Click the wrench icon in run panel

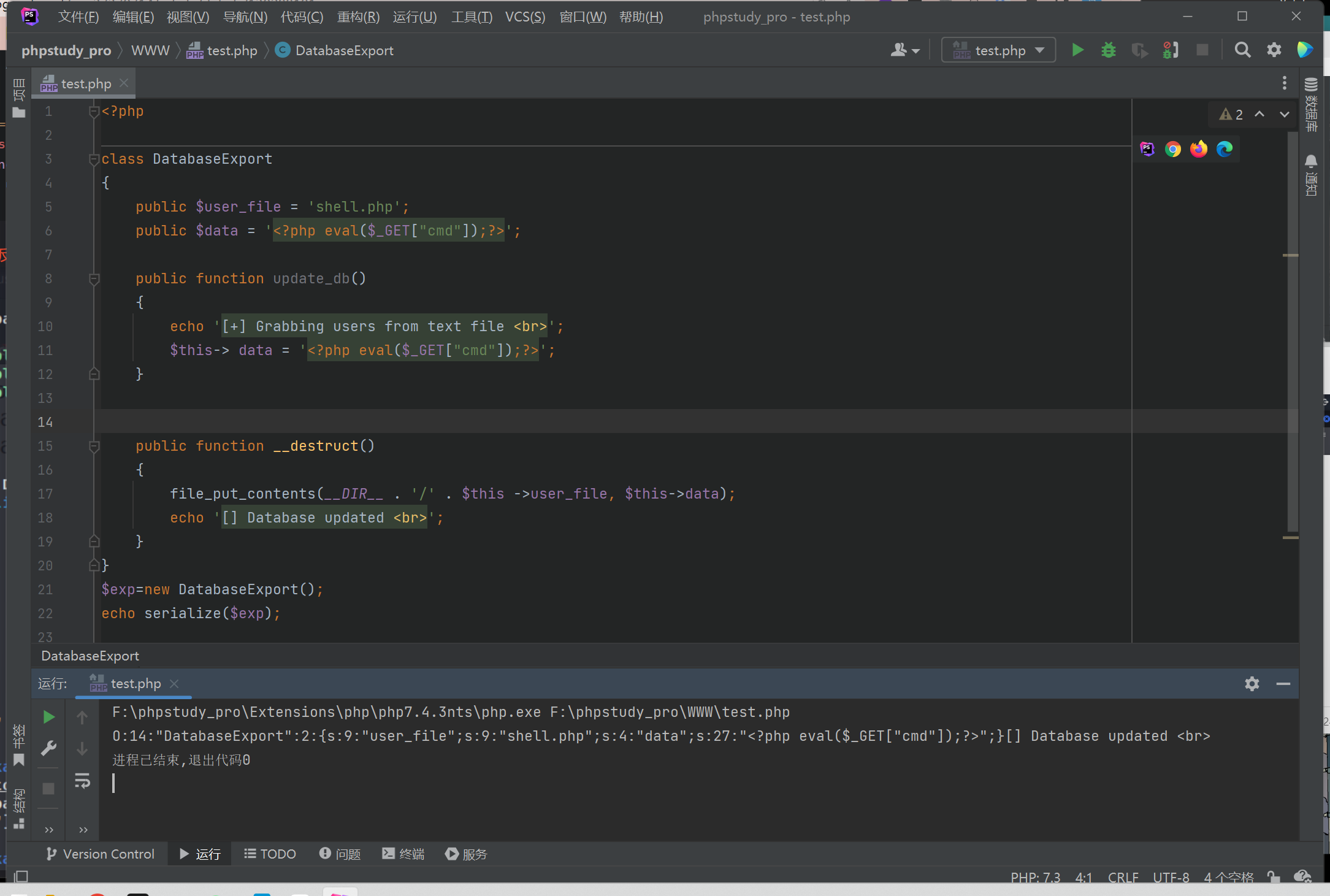[49, 748]
